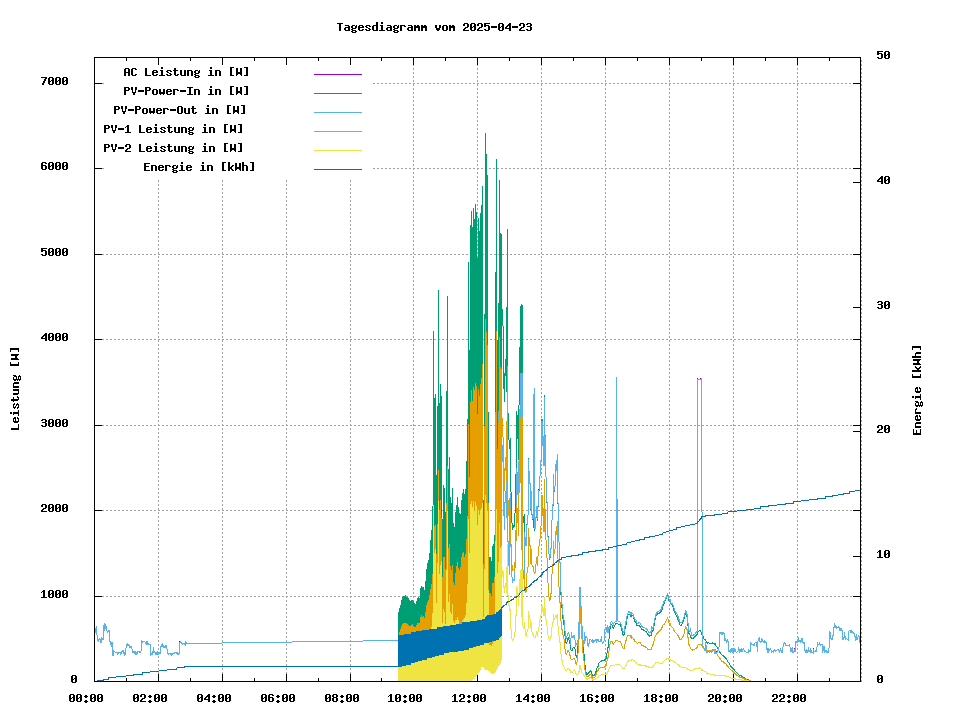This screenshot has width=960, height=720.
Task: Click the yellow PV-2 Leistung legend line
Action: (337, 150)
